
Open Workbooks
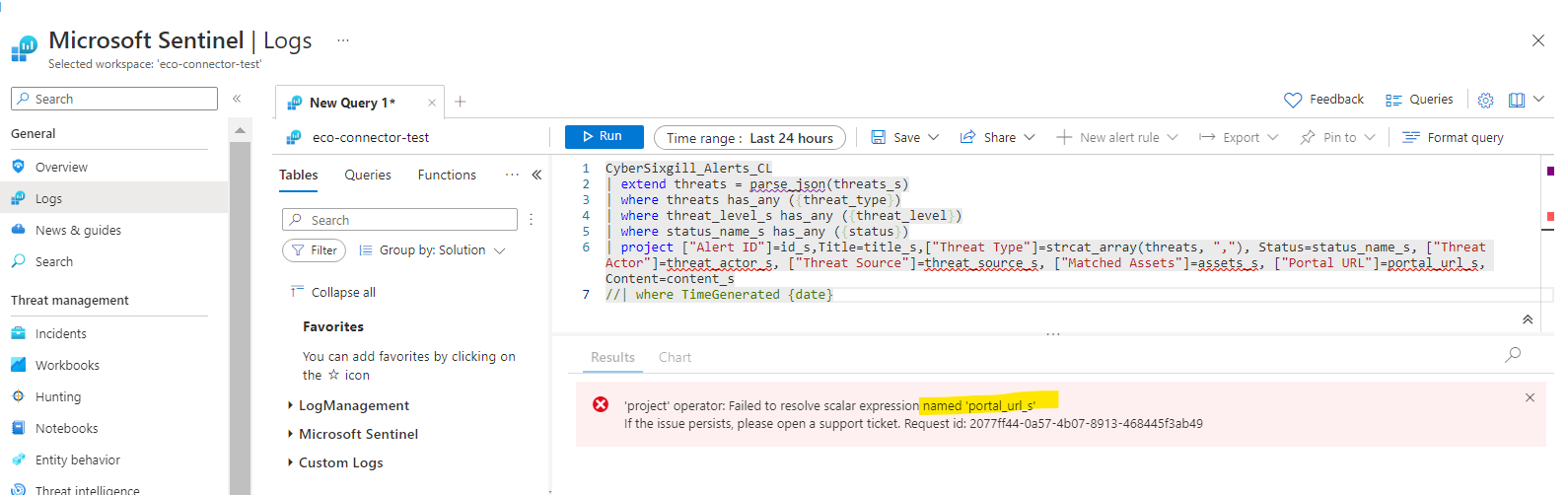67,365
